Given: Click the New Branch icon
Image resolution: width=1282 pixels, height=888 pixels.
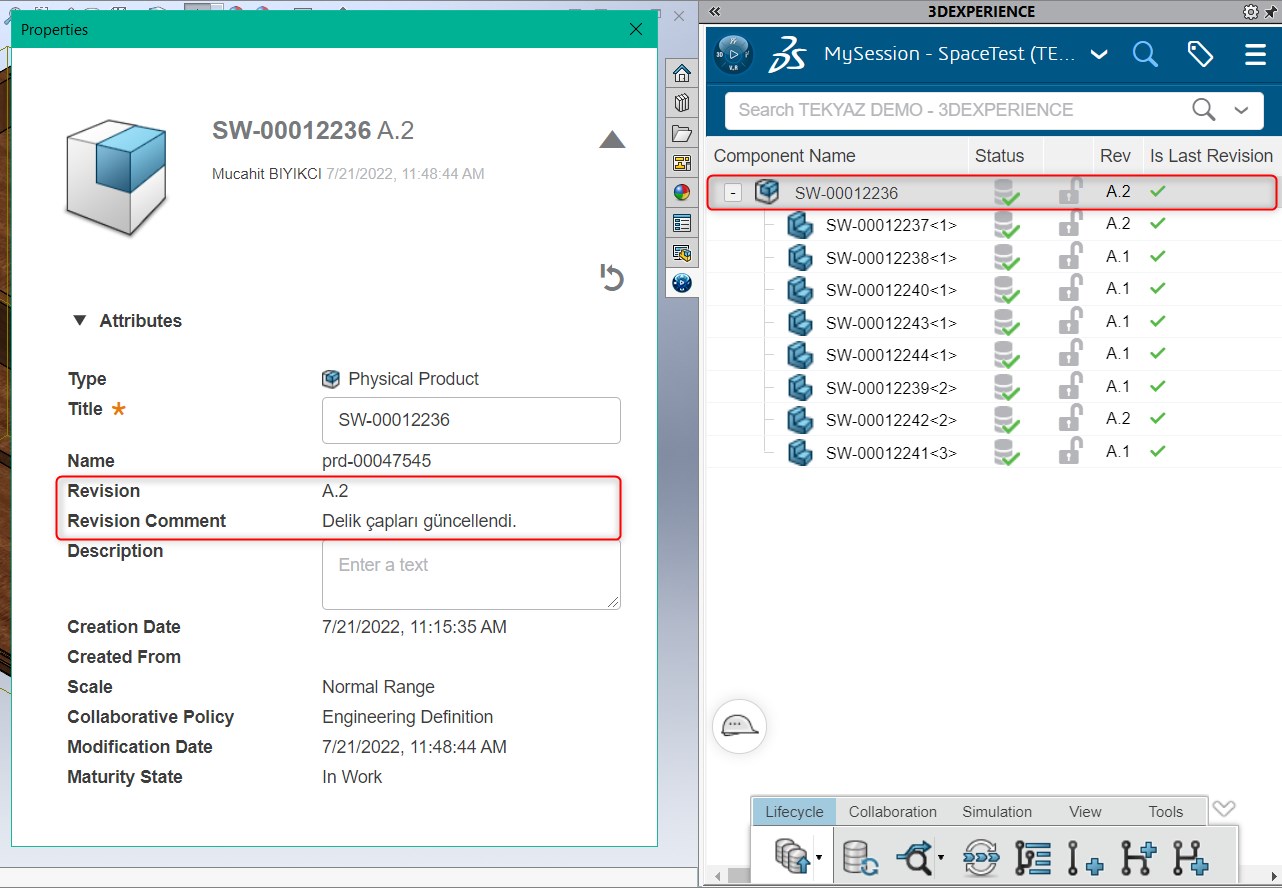Looking at the screenshot, I should (1138, 858).
